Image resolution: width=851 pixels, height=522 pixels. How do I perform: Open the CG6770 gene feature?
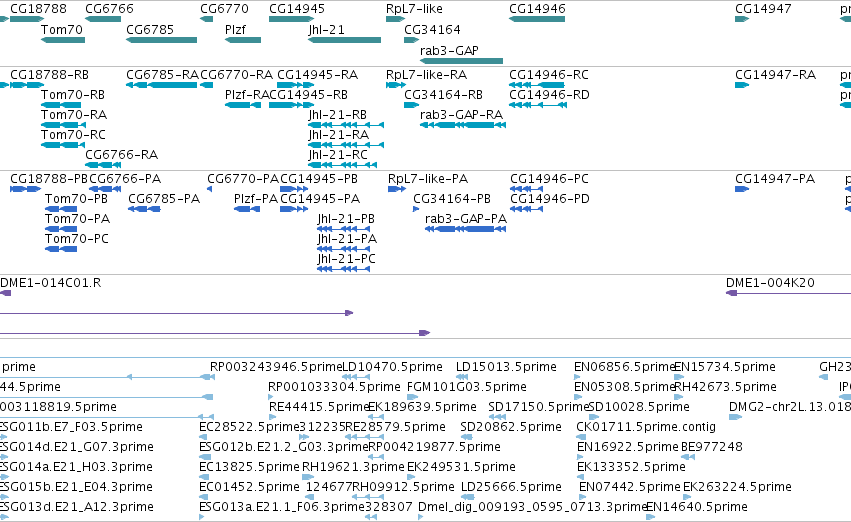point(206,19)
